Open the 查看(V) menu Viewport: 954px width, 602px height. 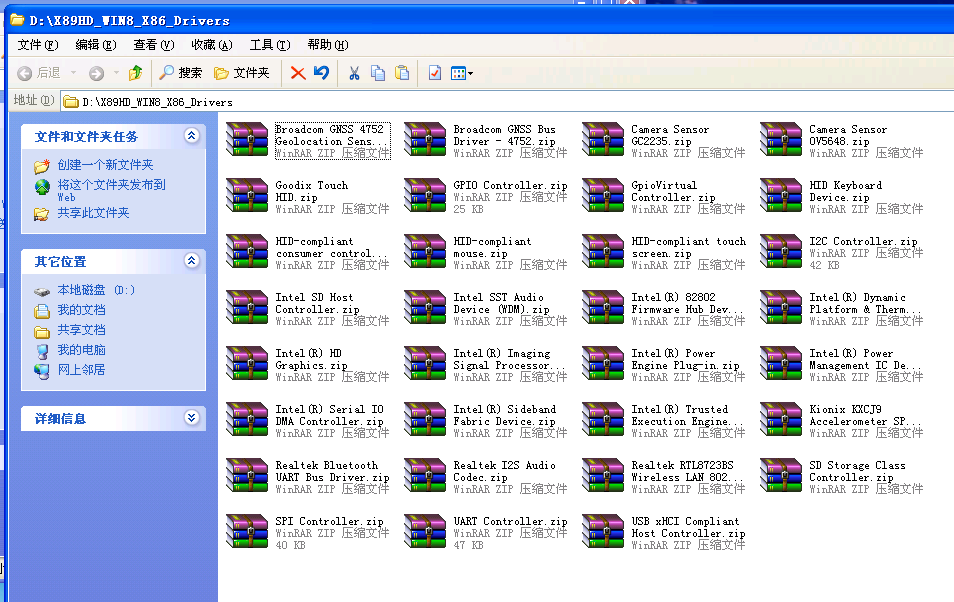point(153,45)
